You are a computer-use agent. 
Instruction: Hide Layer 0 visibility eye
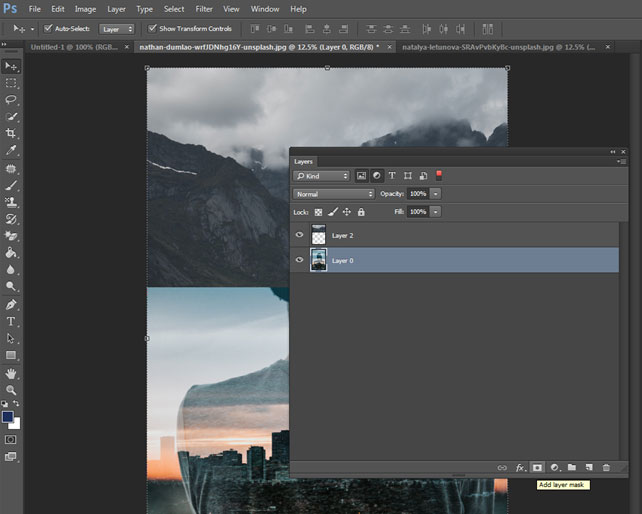[x=299, y=260]
